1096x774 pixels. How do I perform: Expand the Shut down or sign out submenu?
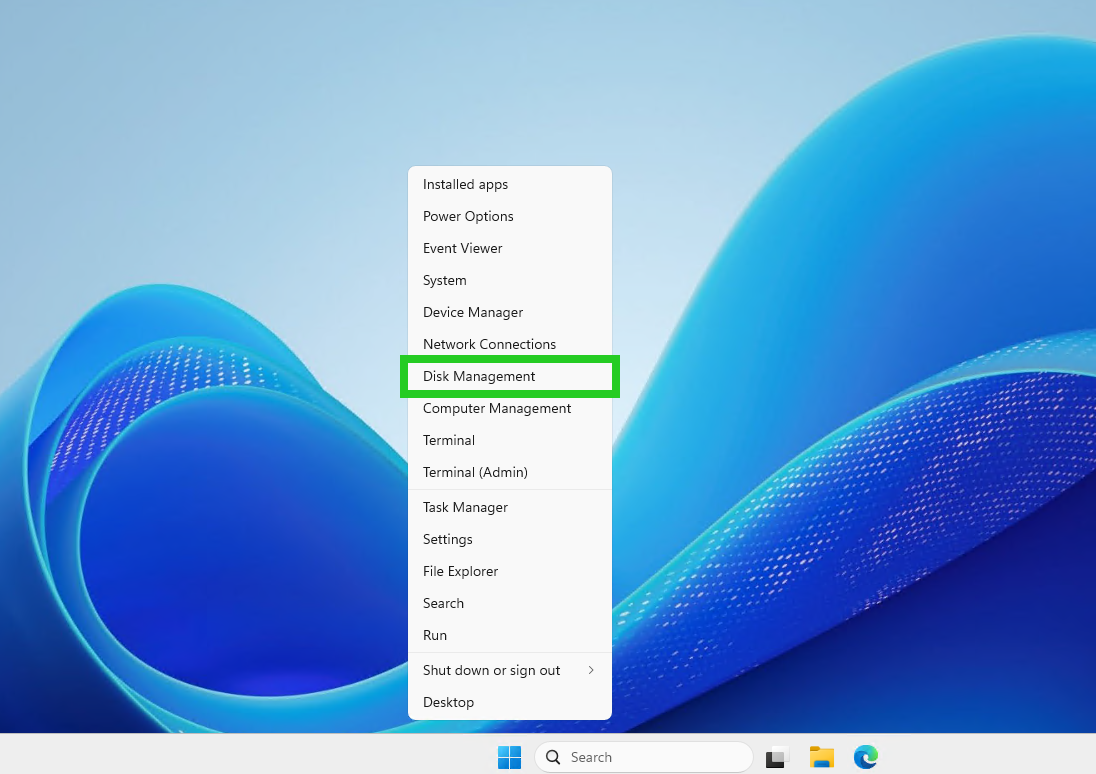490,670
